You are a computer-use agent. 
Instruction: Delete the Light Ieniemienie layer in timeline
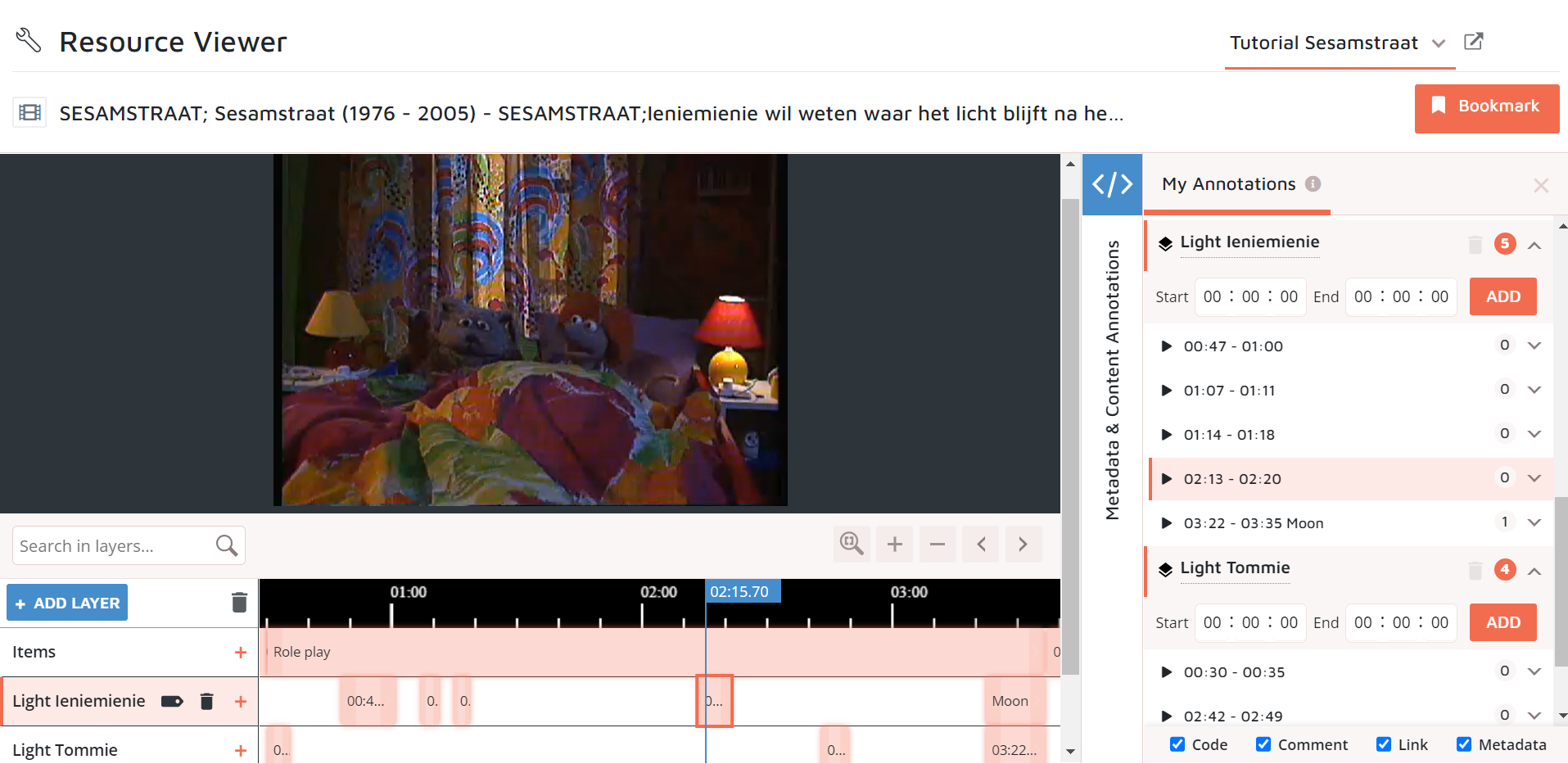(x=206, y=701)
